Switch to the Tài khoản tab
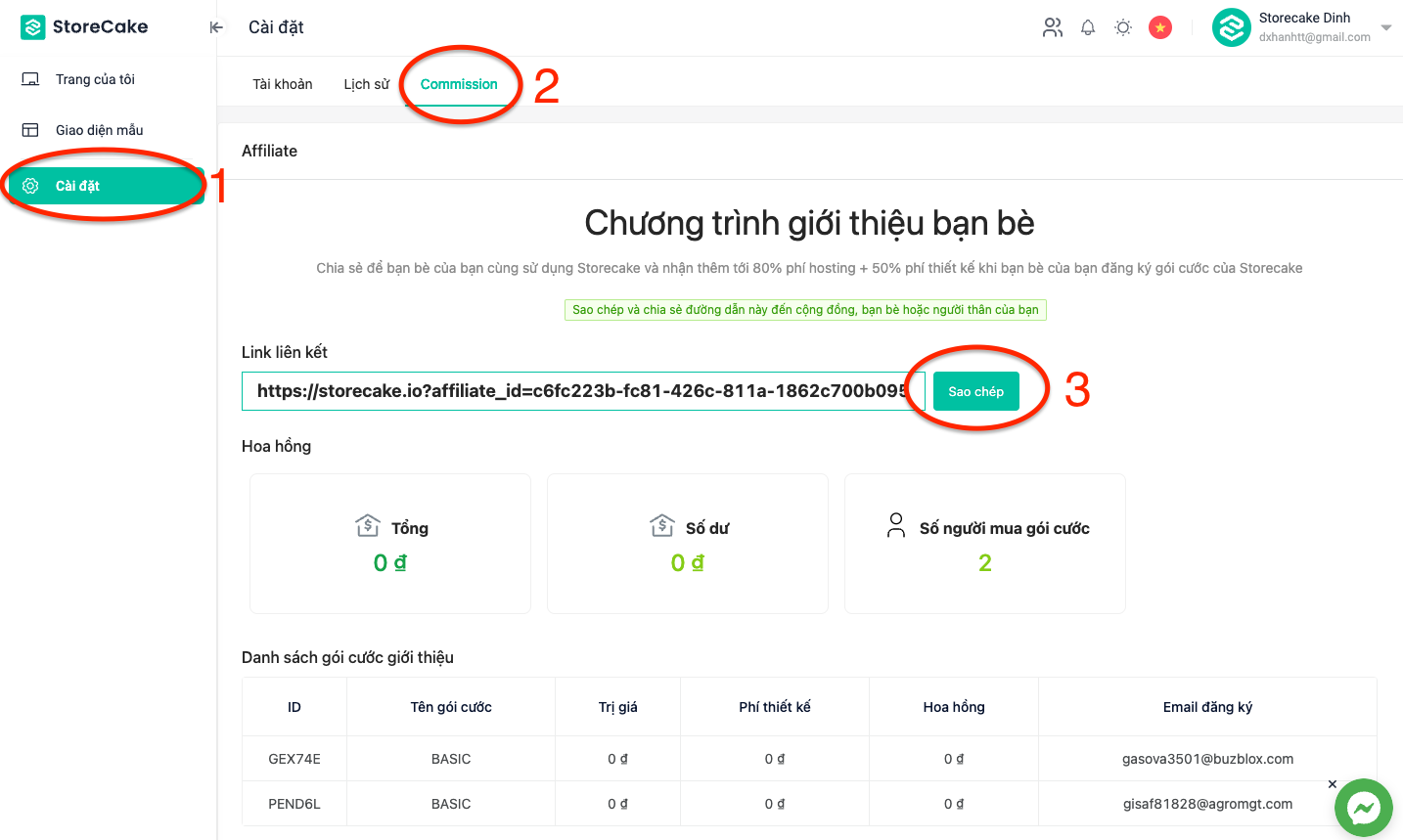This screenshot has height=840, width=1403. 283,84
